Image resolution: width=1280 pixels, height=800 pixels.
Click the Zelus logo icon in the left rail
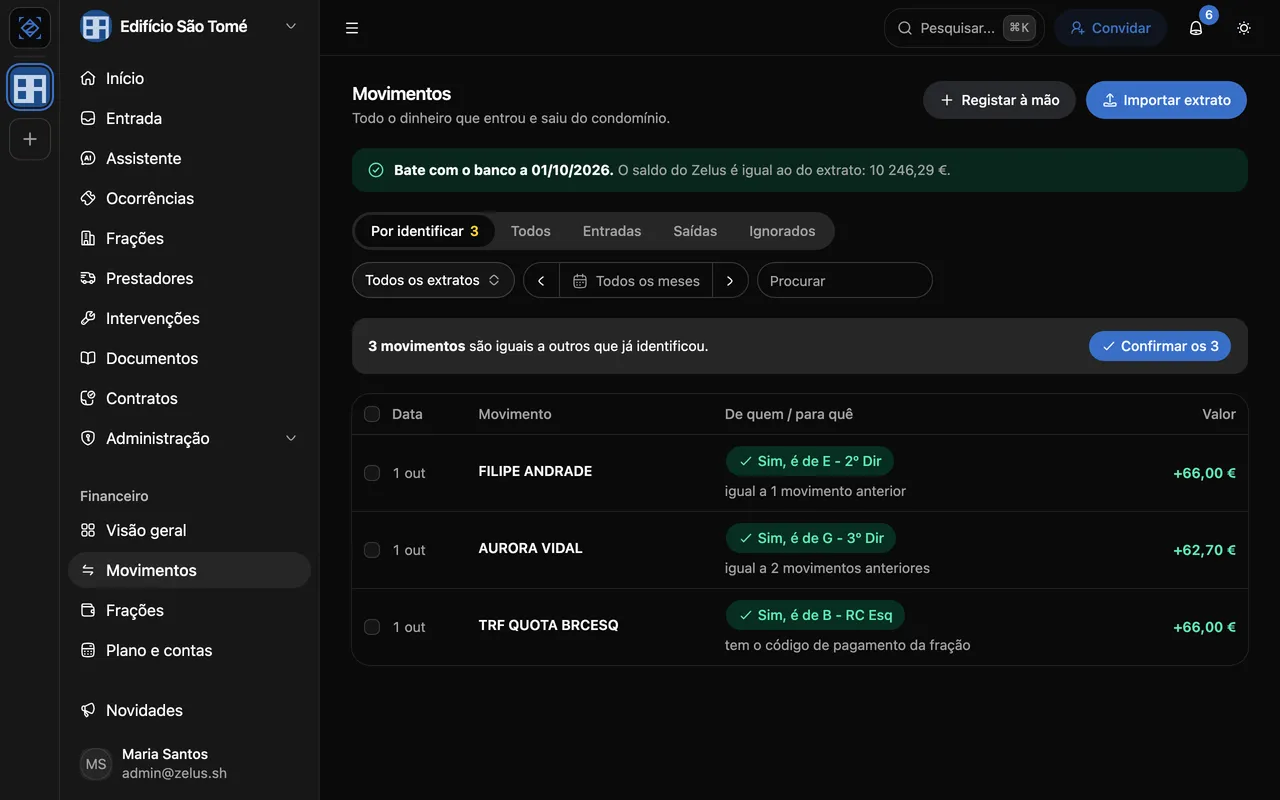[x=30, y=28]
